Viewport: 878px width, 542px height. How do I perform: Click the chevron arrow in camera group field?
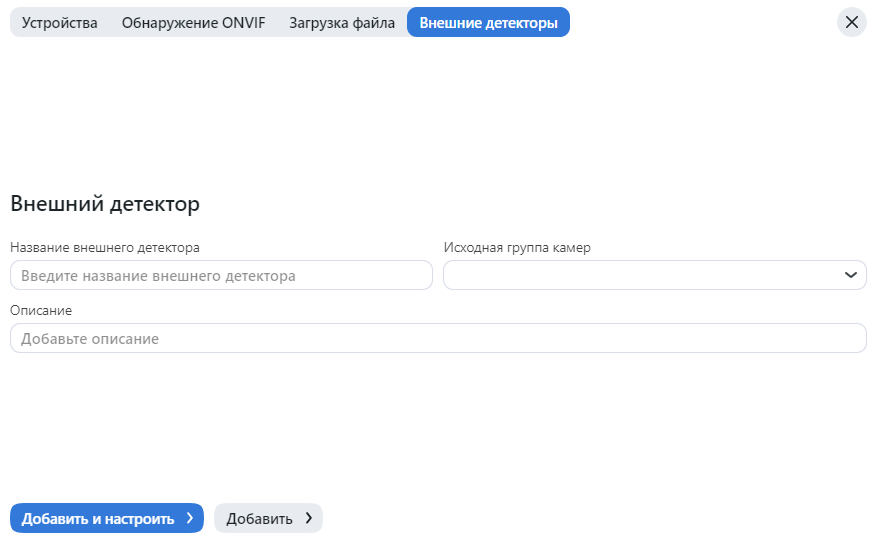click(x=851, y=275)
